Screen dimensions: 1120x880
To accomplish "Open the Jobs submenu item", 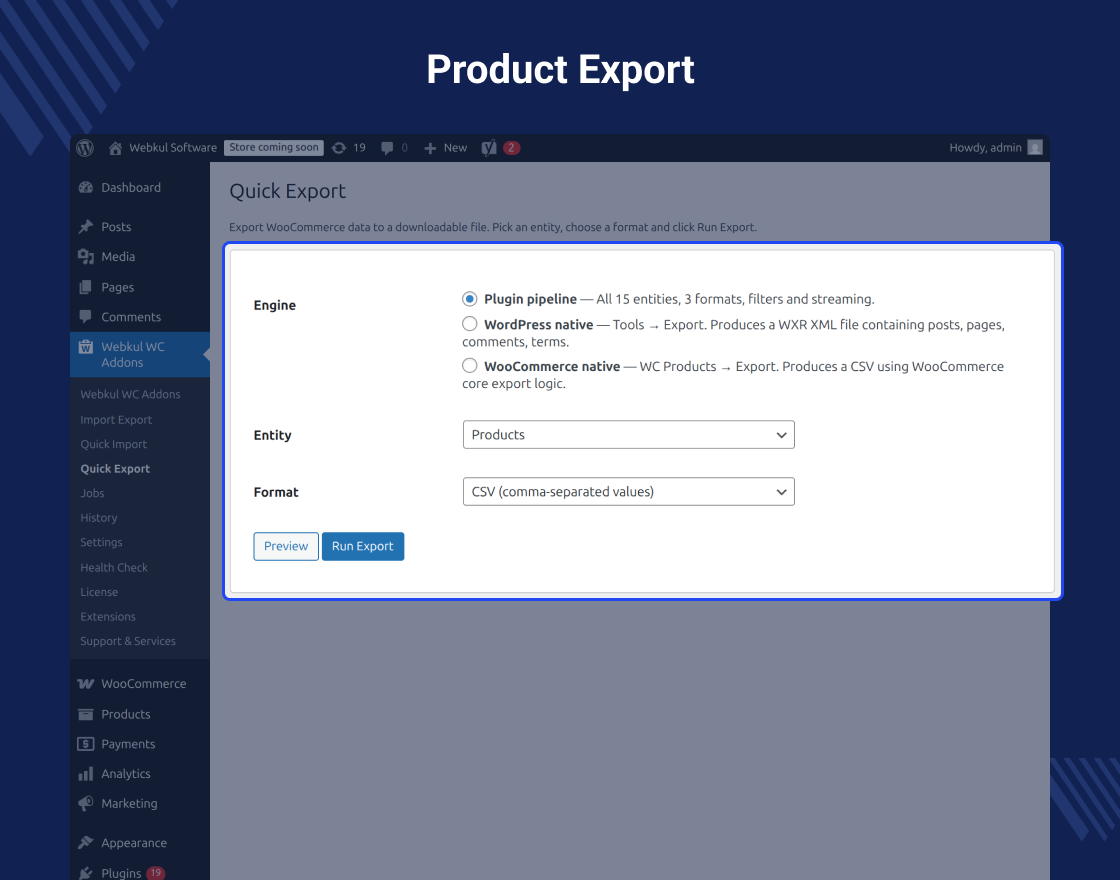I will pyautogui.click(x=92, y=493).
